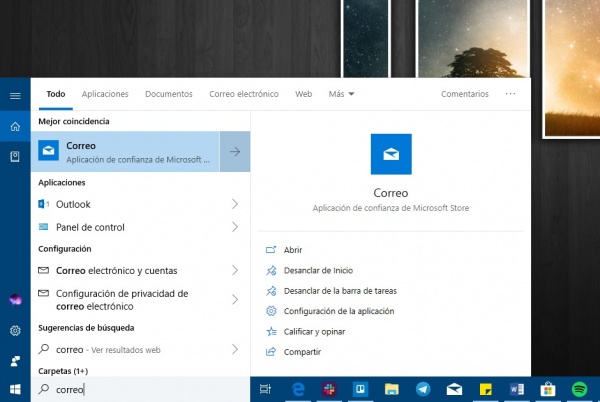
Task: Switch to the Correo electrónico tab
Action: pyautogui.click(x=244, y=94)
